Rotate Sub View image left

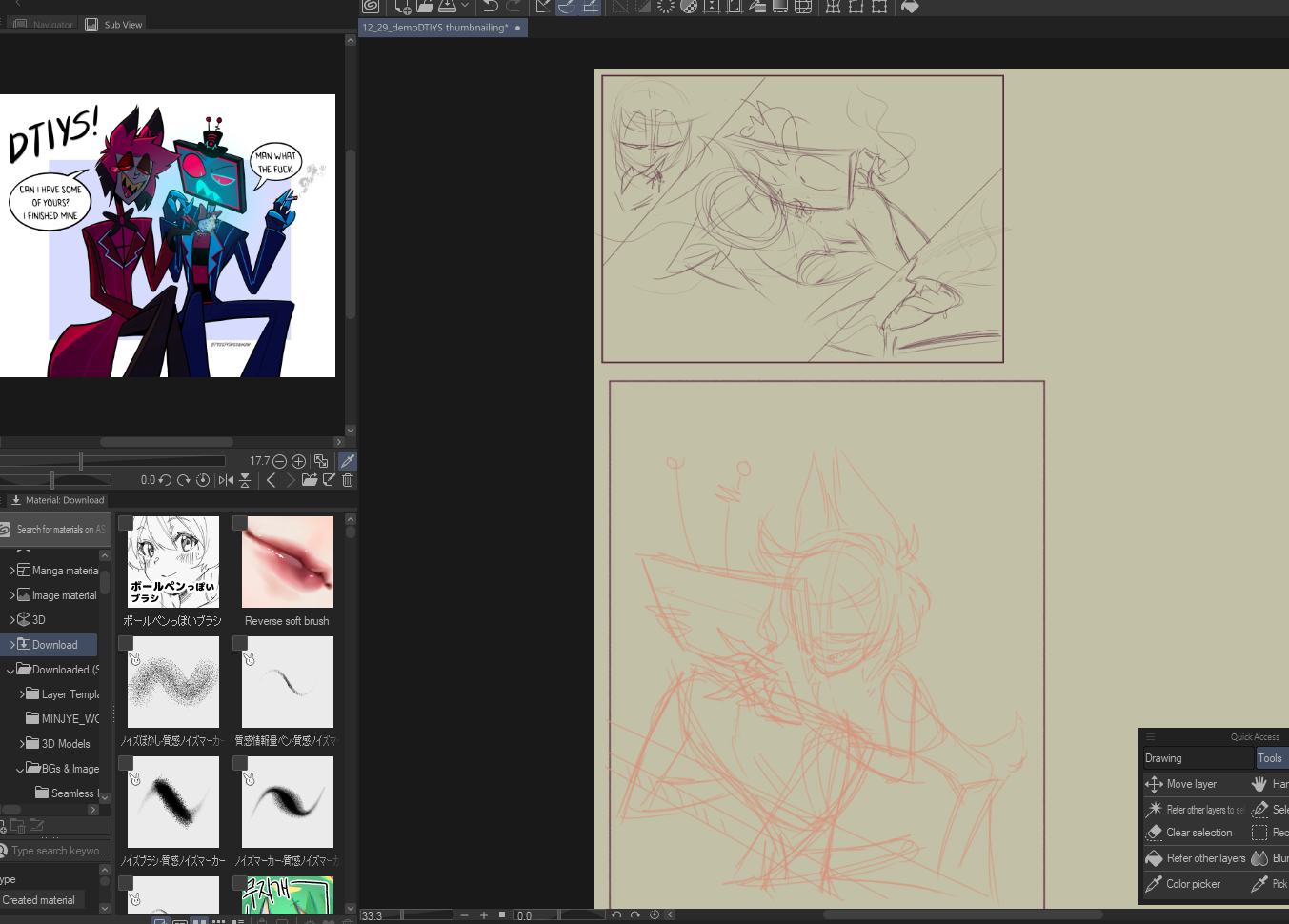tap(165, 480)
